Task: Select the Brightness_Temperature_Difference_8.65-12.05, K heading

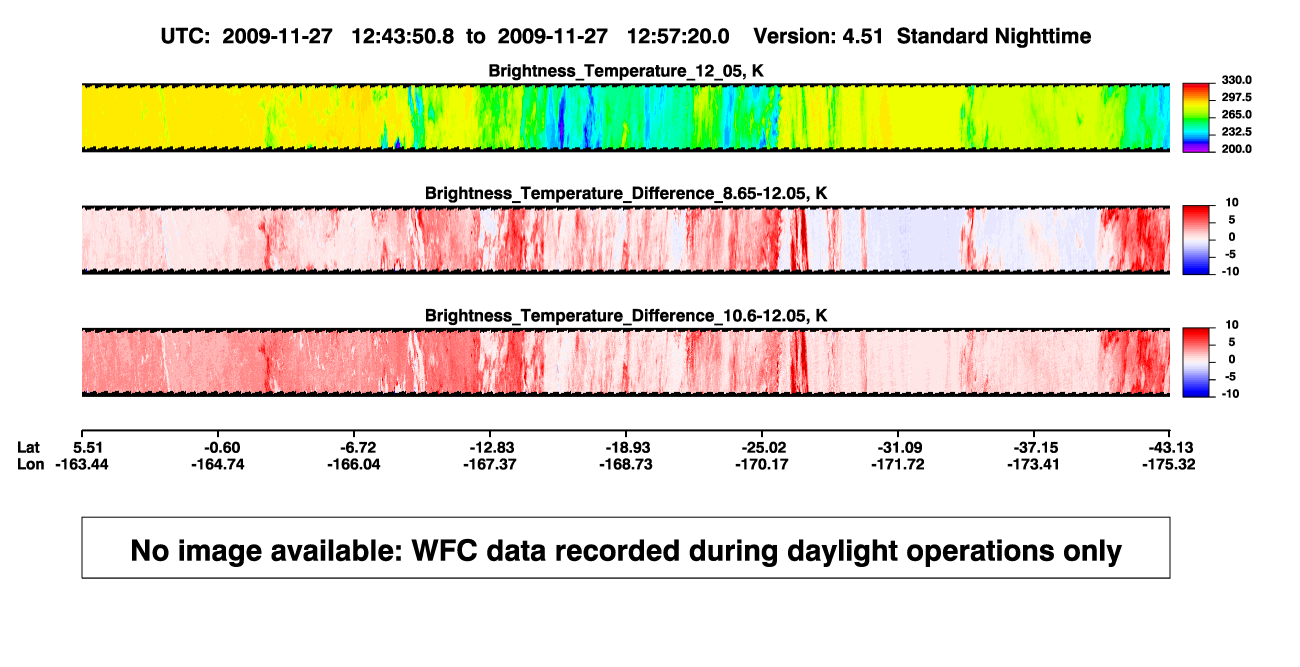Action: [626, 193]
